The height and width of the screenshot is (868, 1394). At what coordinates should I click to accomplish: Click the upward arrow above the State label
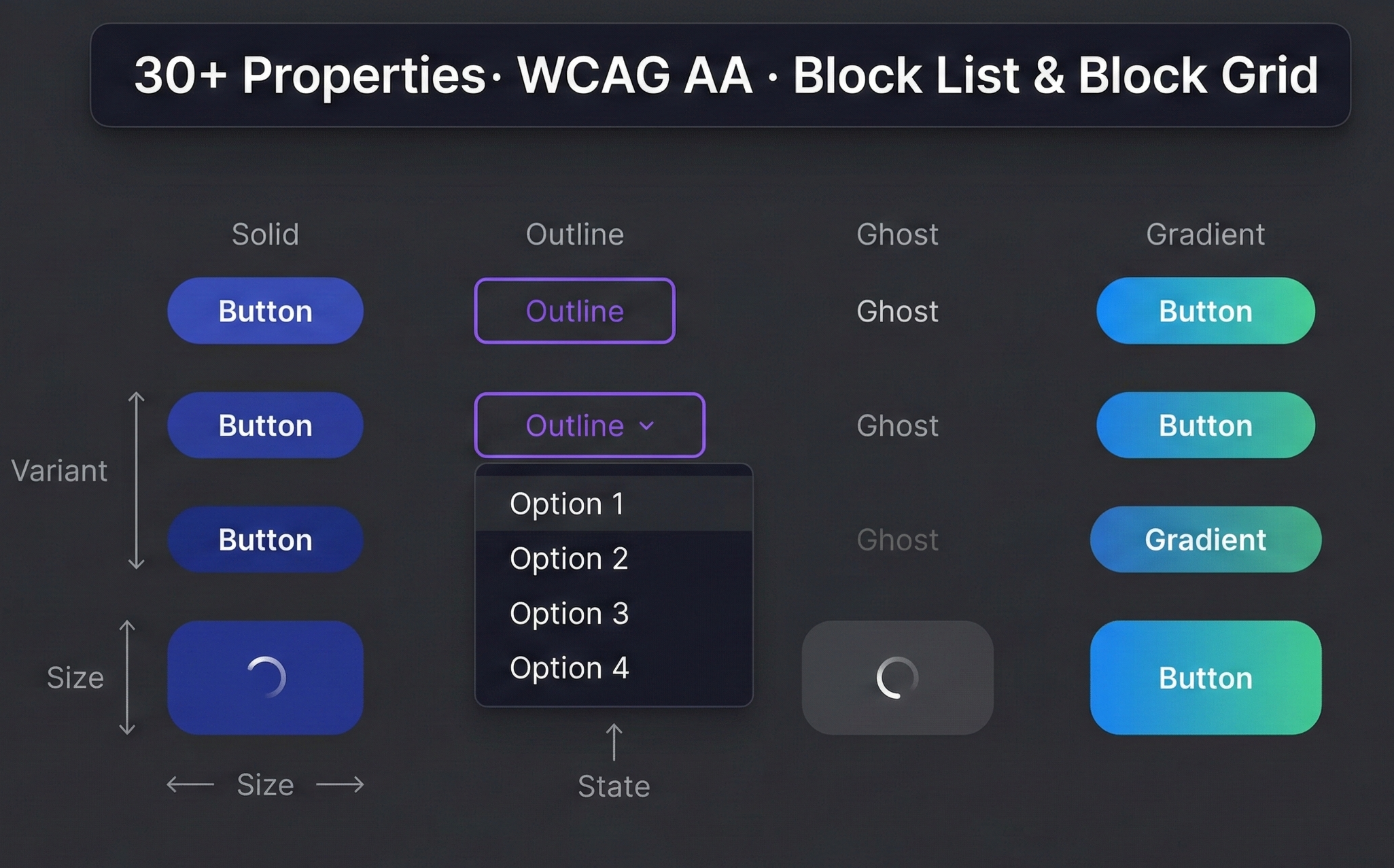tap(614, 741)
